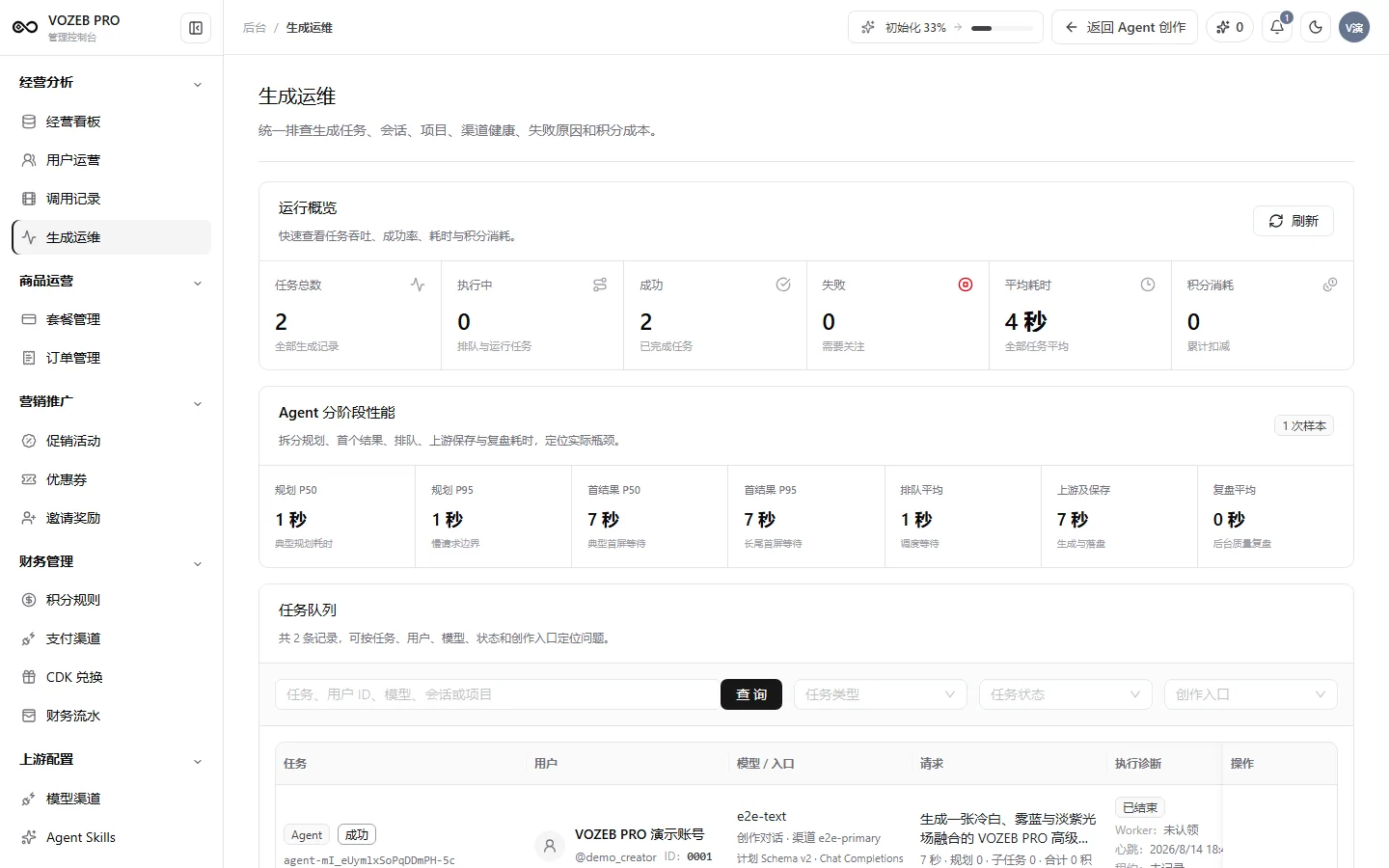Collapse 上游配置 section chevron
This screenshot has width=1389, height=868.
click(x=198, y=762)
